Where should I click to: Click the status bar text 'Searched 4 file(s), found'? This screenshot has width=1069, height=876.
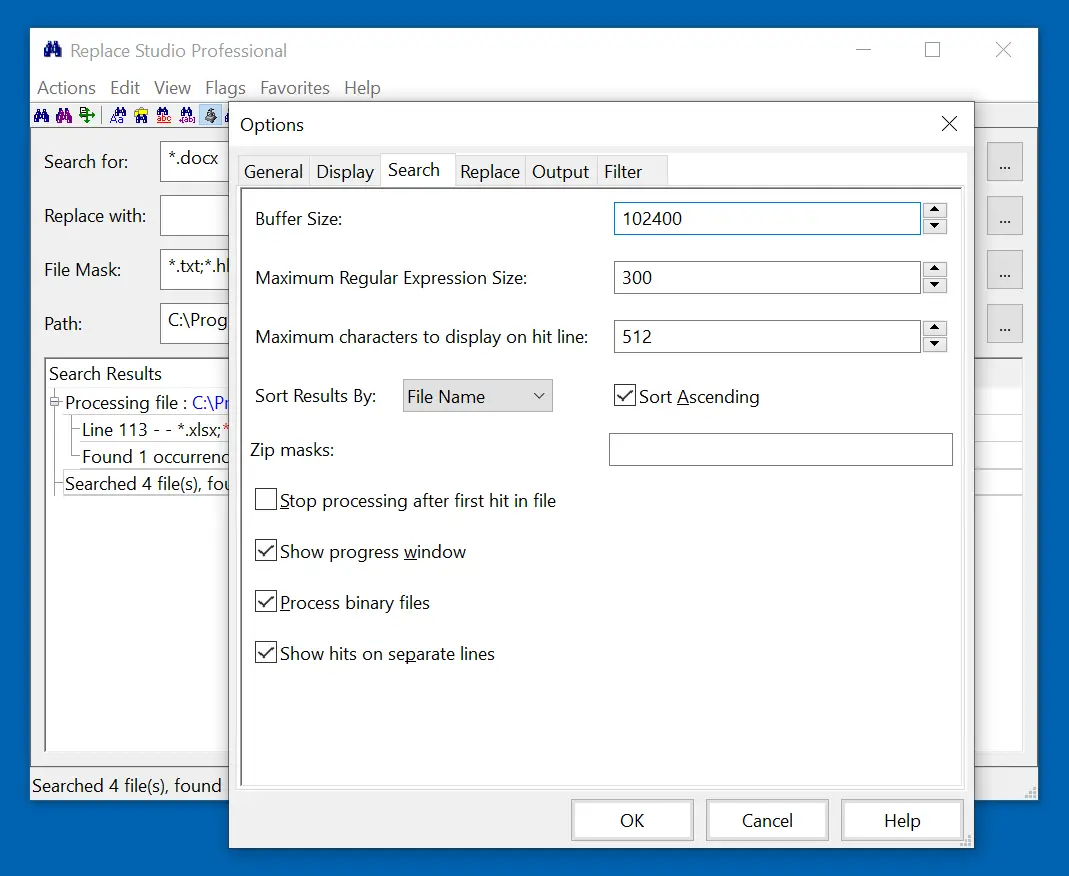(x=127, y=785)
